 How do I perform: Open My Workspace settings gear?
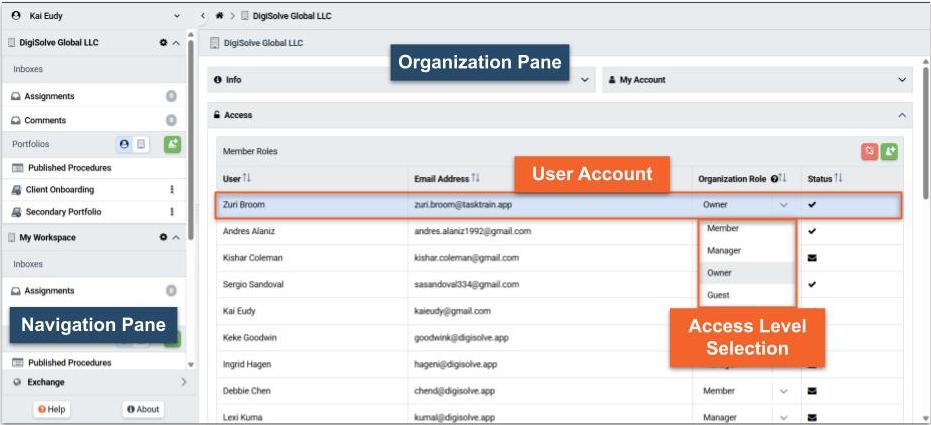(163, 237)
